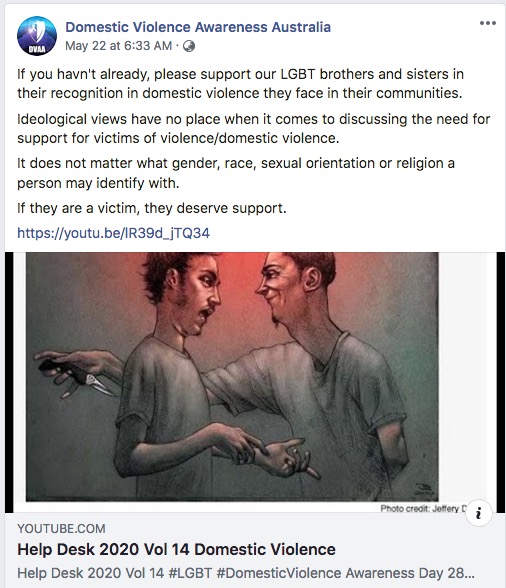Viewport: 506px width, 588px height.
Task: Open the post options three-dot menu
Action: point(488,23)
